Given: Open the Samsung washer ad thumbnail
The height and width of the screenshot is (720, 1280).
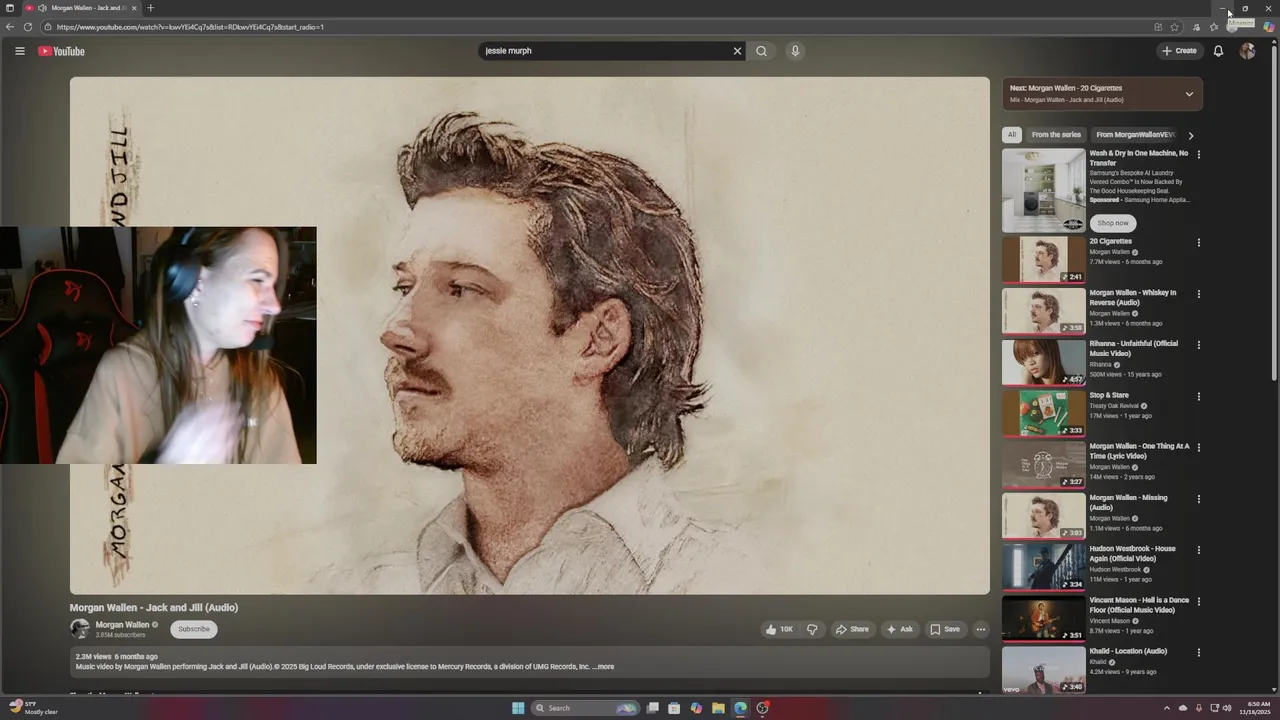Looking at the screenshot, I should [x=1044, y=190].
